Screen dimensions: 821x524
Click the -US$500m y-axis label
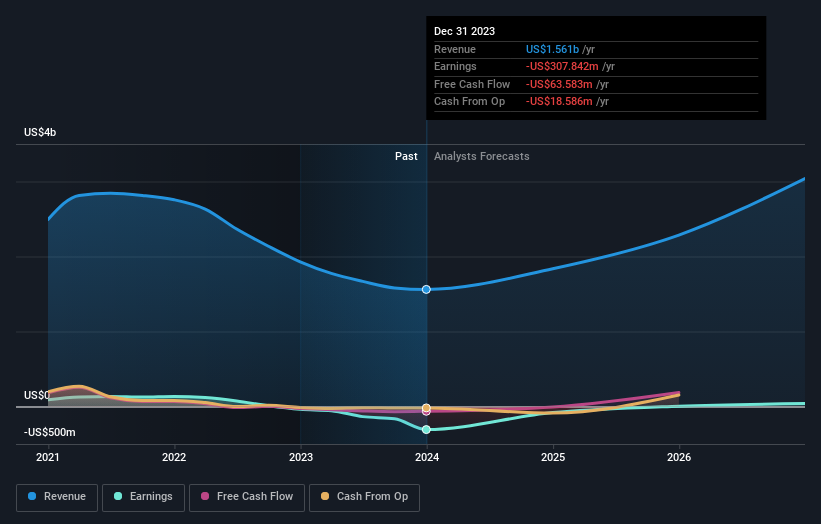point(50,432)
